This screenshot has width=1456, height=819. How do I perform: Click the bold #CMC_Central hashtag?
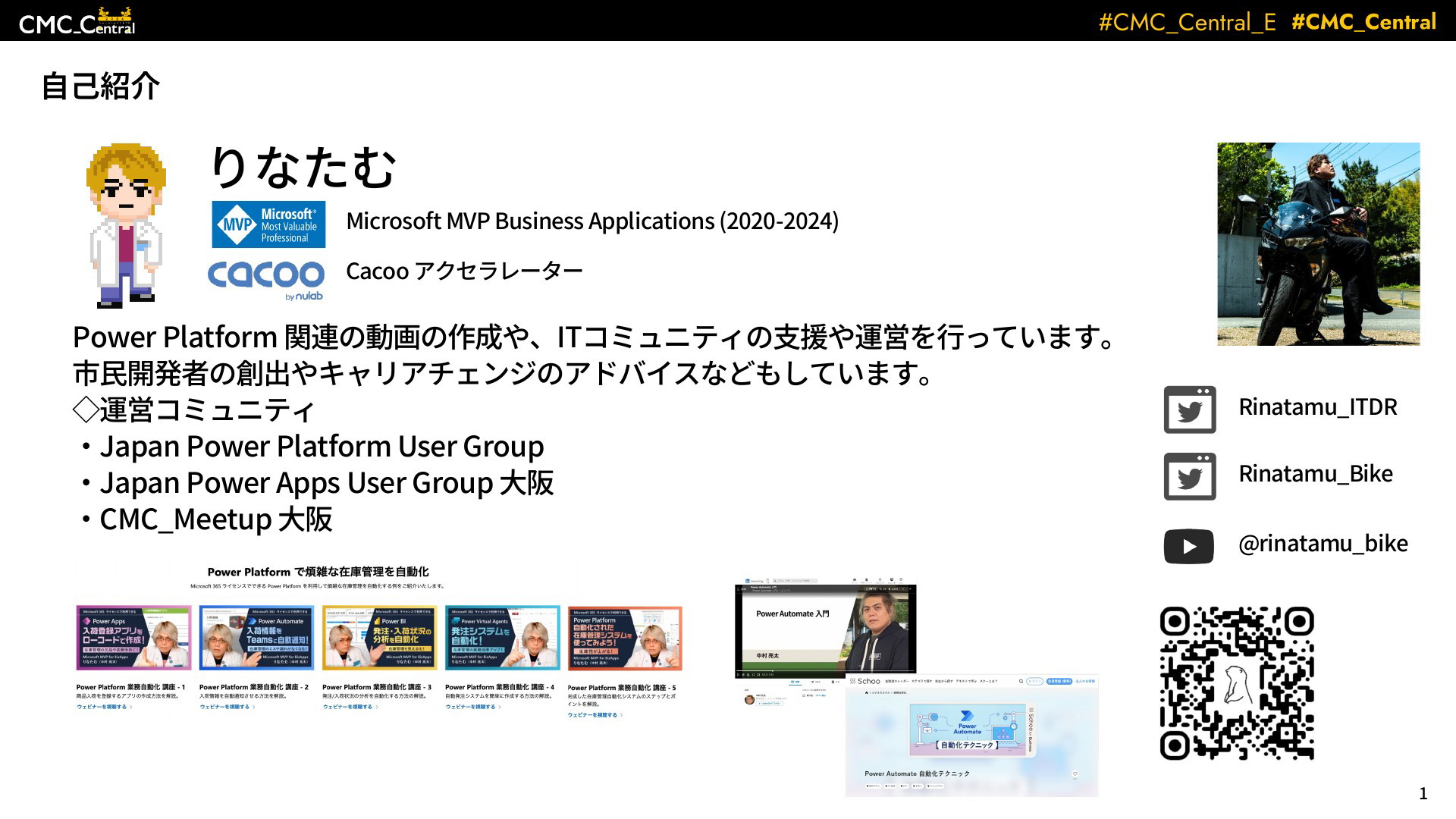coord(1363,21)
